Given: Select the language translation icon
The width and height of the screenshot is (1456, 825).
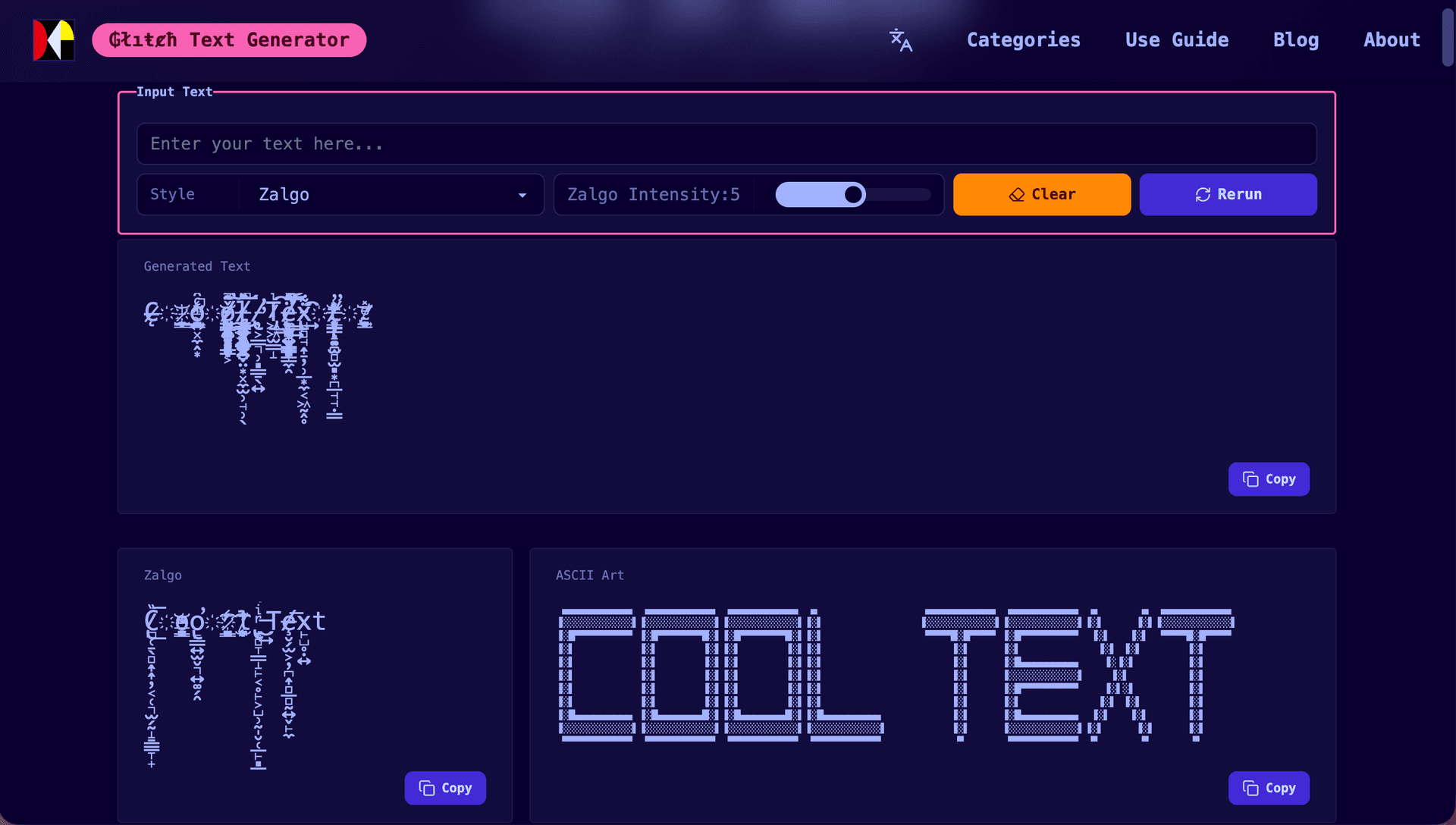Looking at the screenshot, I should point(901,40).
